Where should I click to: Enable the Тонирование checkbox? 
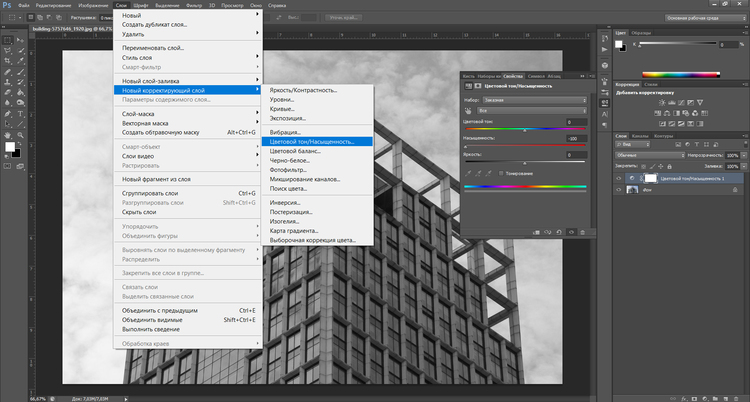(x=500, y=173)
